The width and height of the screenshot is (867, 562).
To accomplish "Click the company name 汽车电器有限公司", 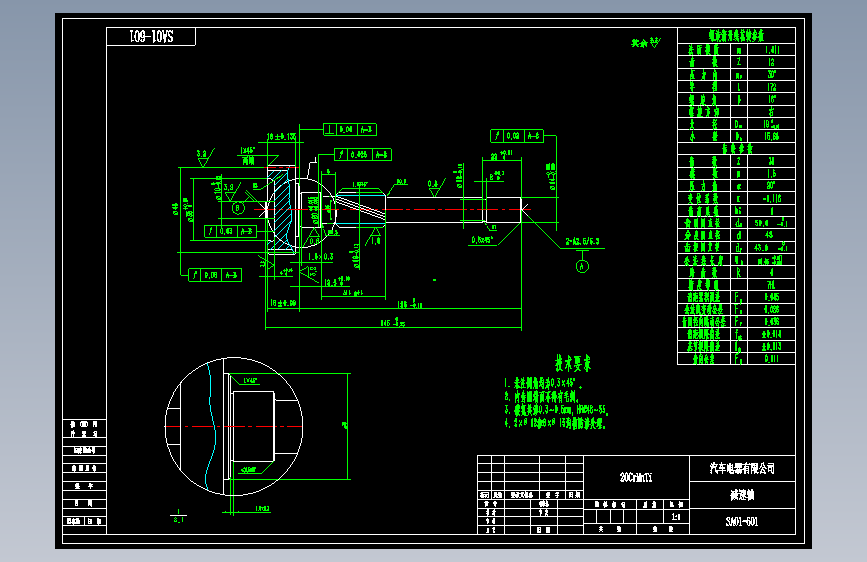I will click(x=742, y=469).
